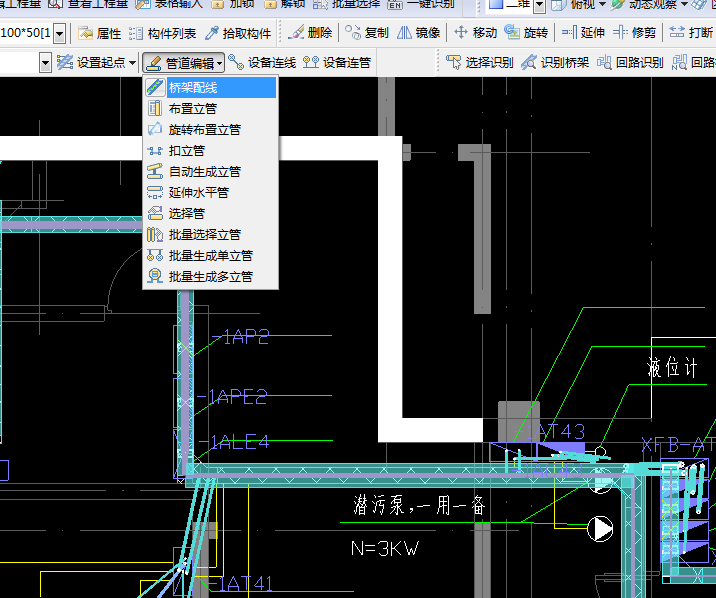Activate the 移动 move tool
Image resolution: width=716 pixels, height=598 pixels.
[475, 32]
